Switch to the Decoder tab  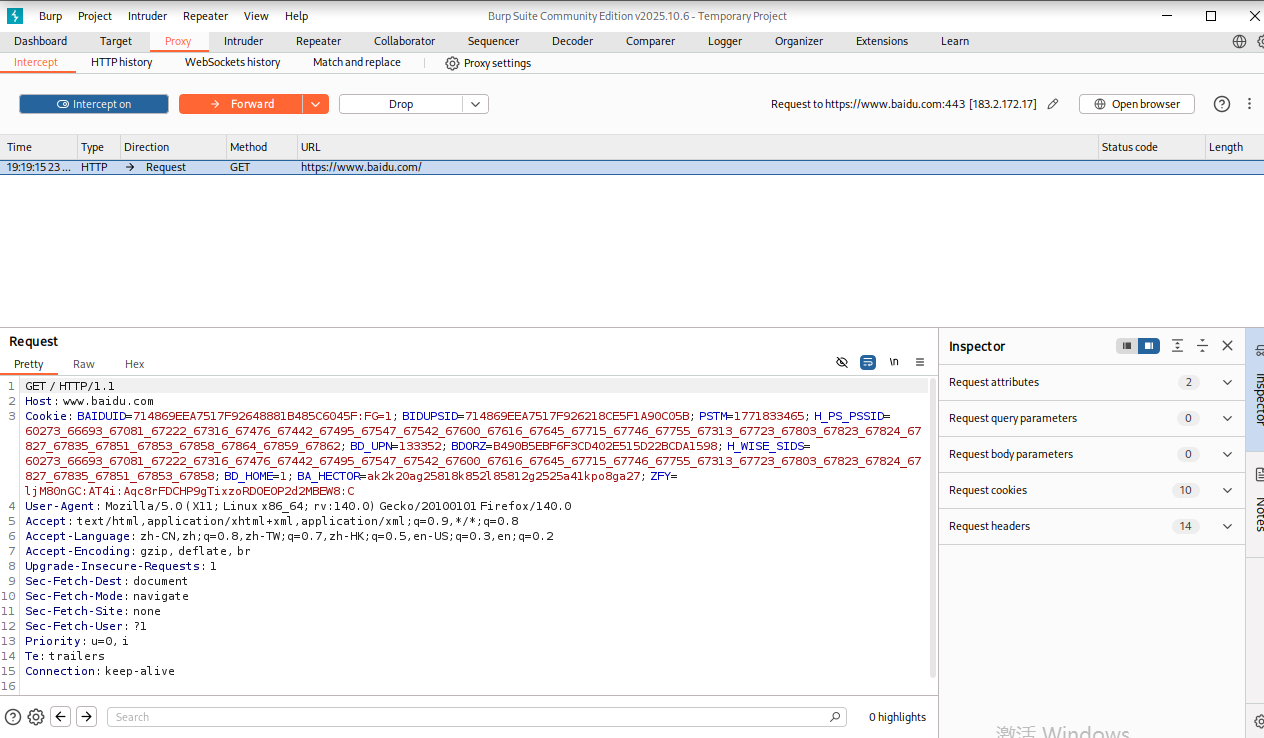[x=572, y=41]
